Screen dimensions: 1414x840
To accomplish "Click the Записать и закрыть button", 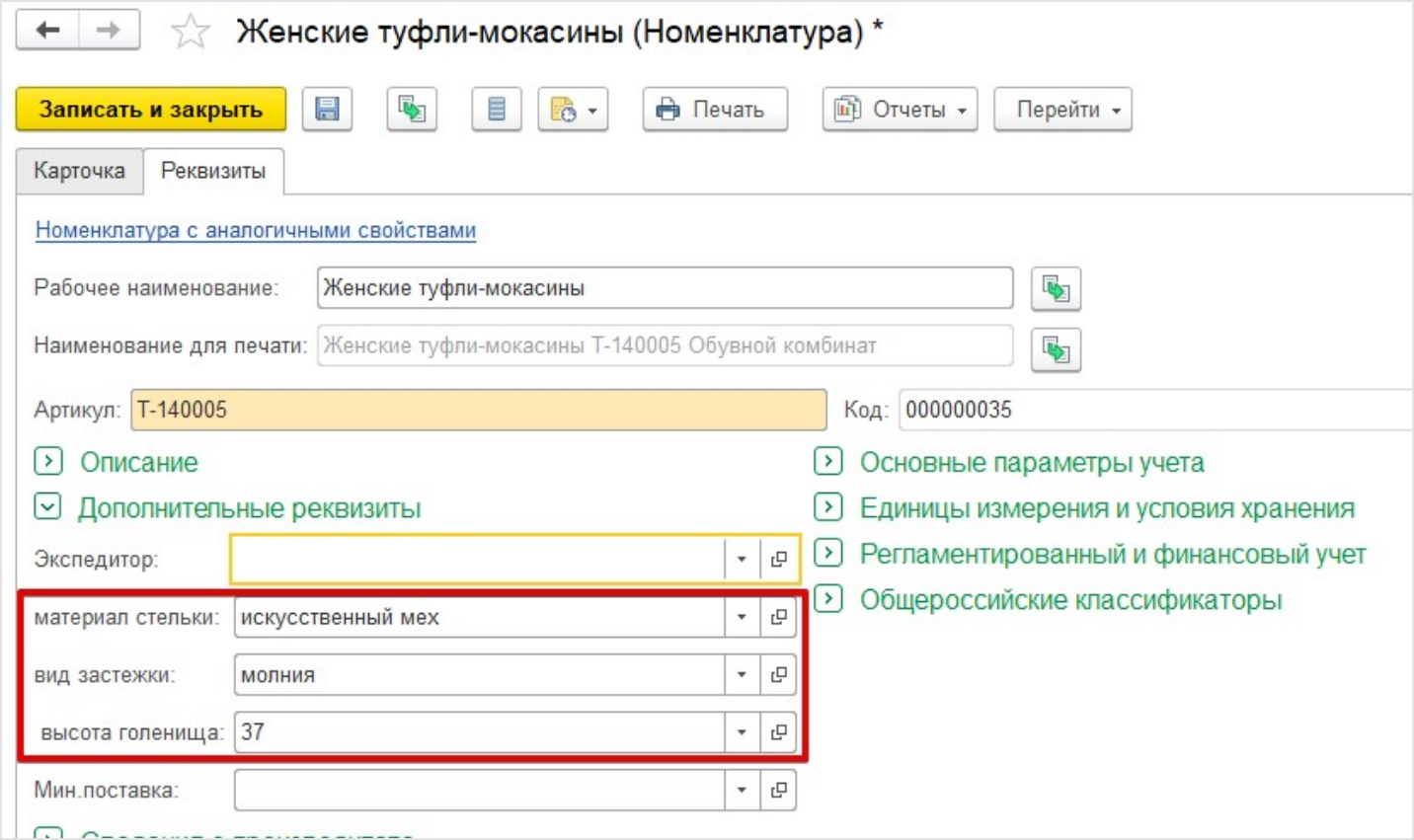I will tap(151, 110).
